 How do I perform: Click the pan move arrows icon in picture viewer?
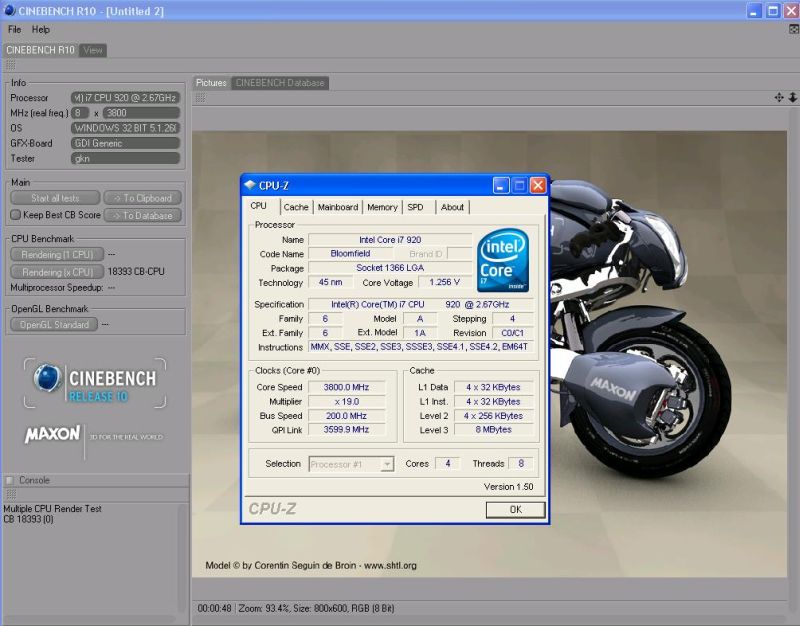779,97
